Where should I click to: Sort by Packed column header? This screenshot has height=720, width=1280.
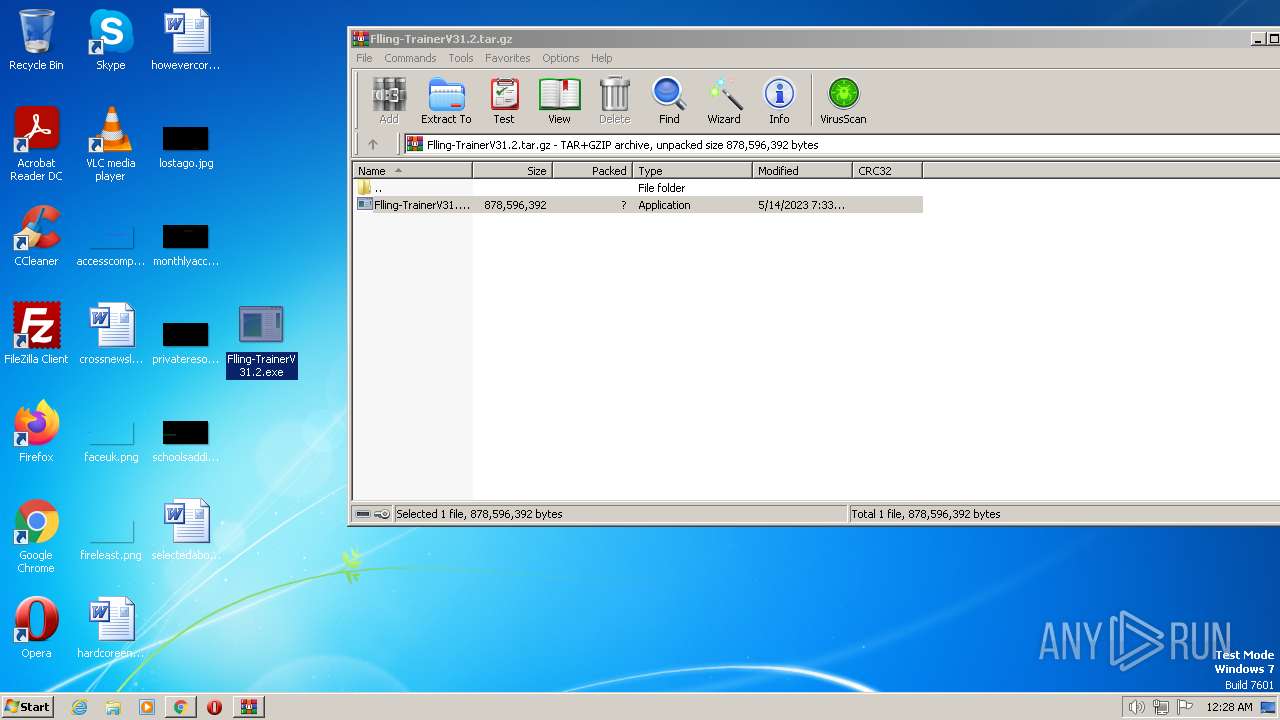pyautogui.click(x=593, y=171)
